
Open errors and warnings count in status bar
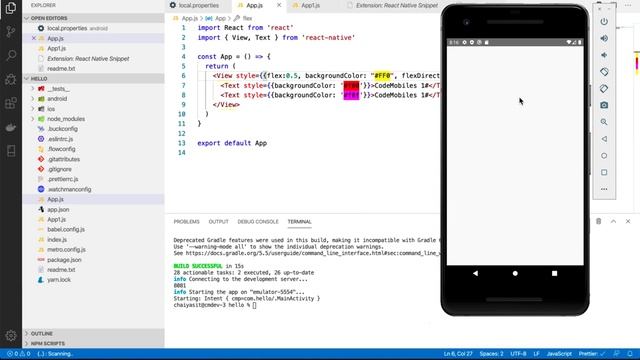tap(18, 354)
